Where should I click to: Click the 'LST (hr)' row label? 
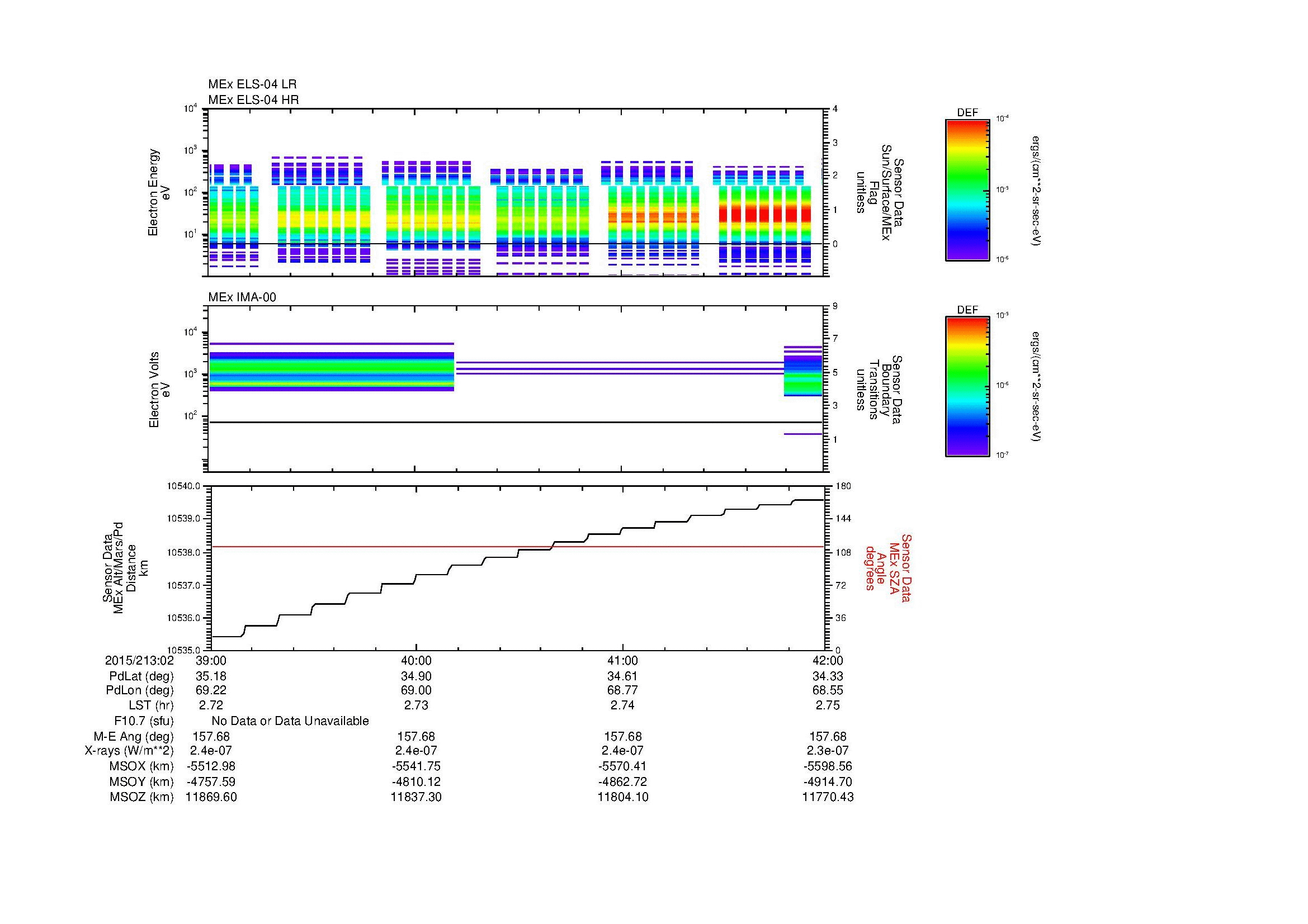click(x=151, y=705)
